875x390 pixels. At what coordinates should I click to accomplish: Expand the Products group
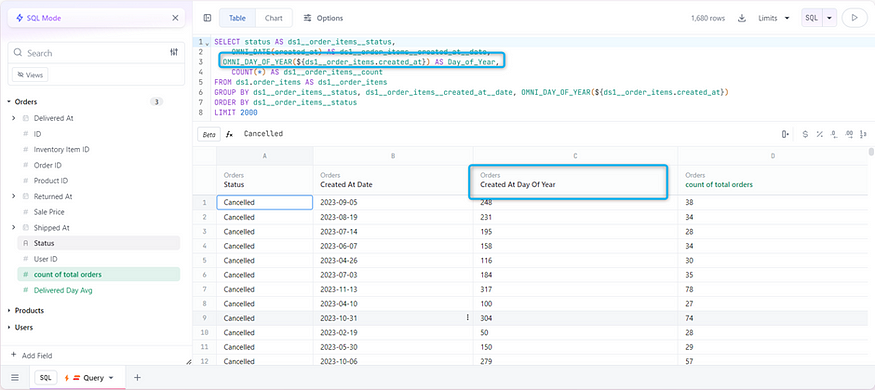point(9,311)
